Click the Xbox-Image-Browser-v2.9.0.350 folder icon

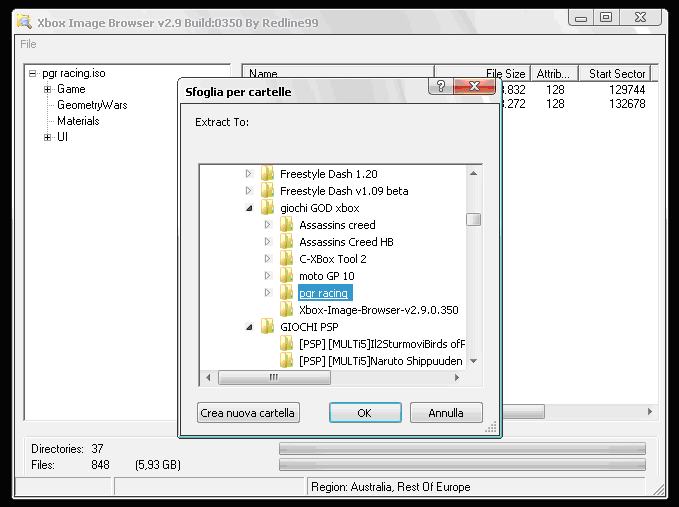point(287,310)
